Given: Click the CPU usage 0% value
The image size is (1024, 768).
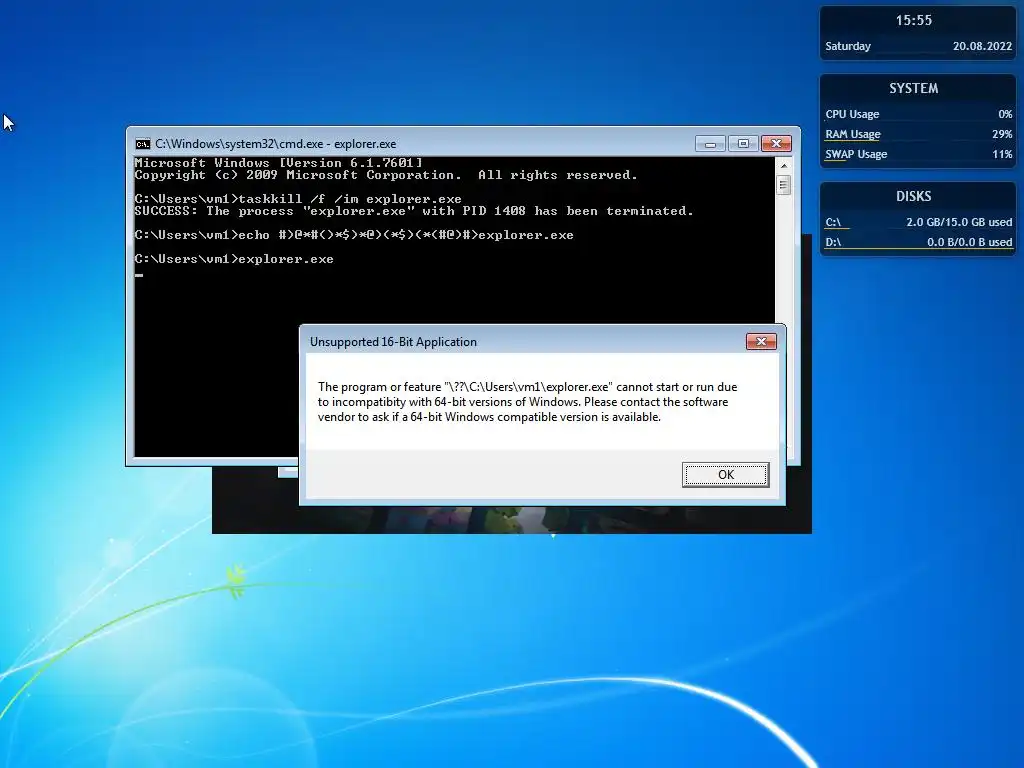Looking at the screenshot, I should [x=1005, y=114].
